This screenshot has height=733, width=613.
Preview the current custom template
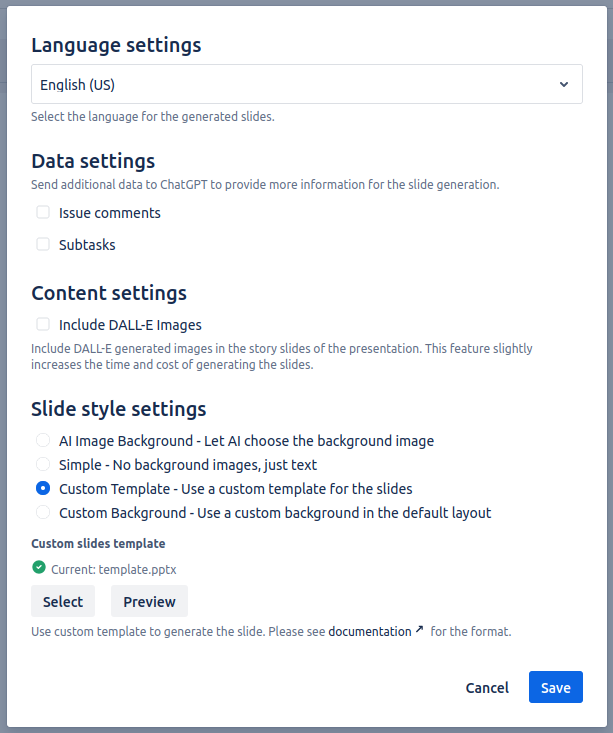[x=149, y=602]
